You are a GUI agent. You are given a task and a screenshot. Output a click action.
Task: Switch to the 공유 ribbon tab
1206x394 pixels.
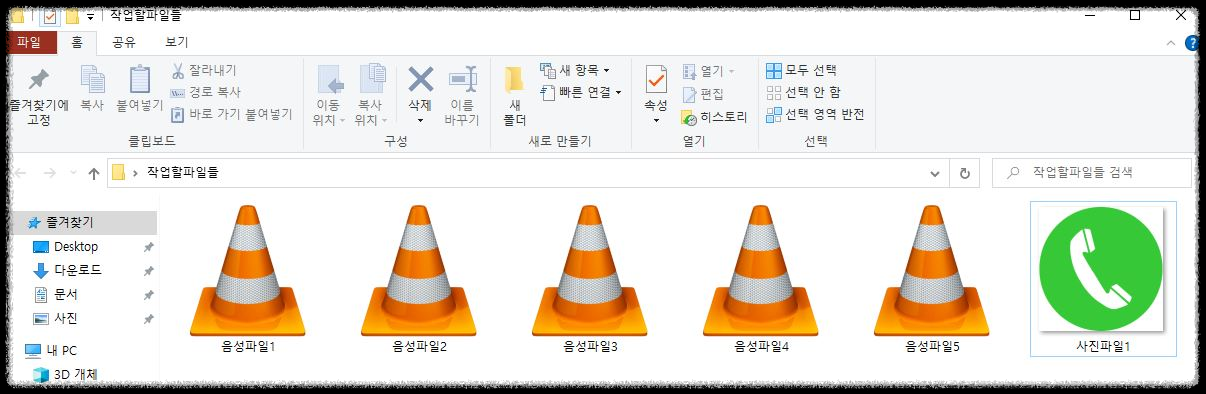pos(124,42)
